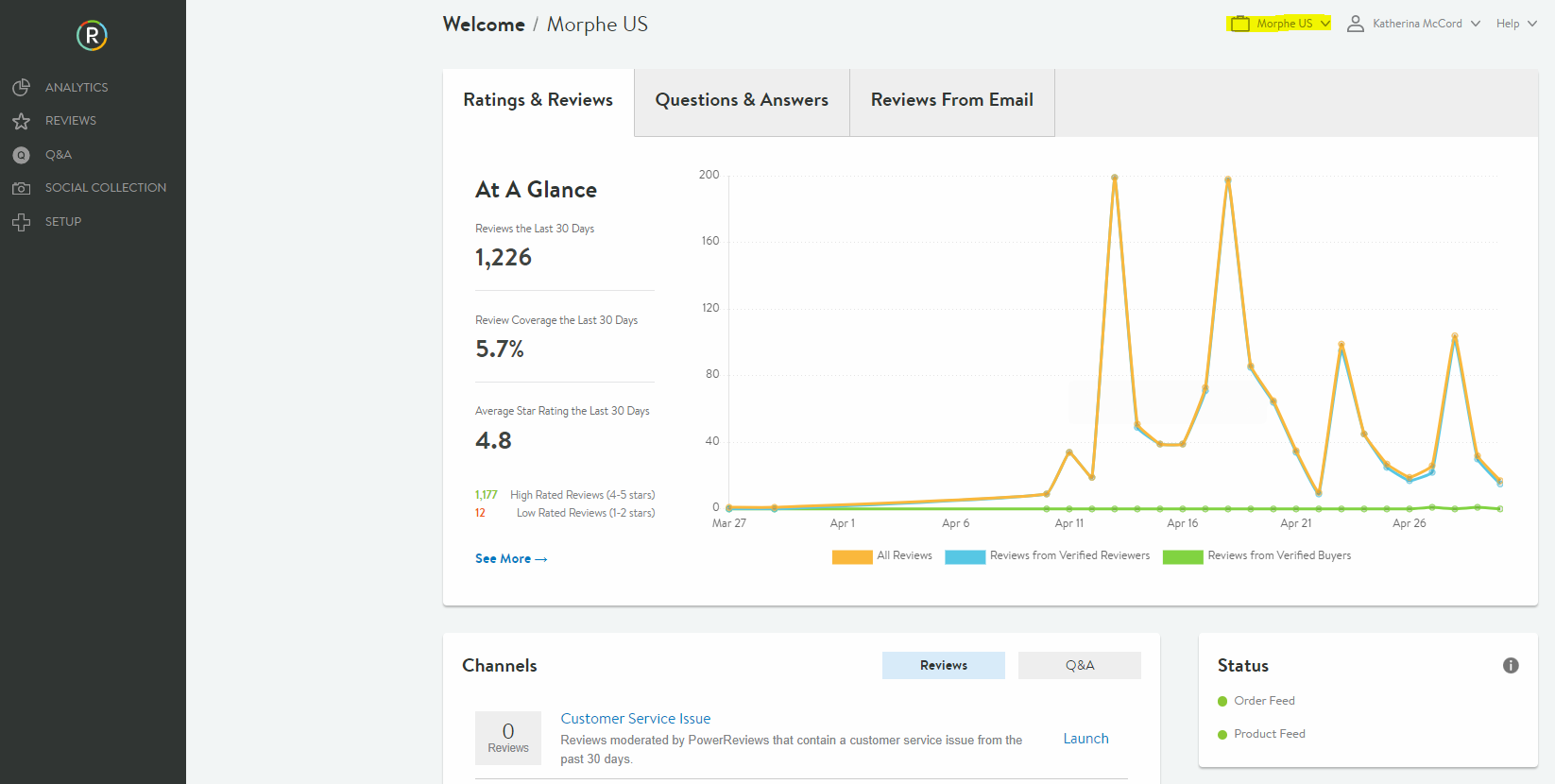This screenshot has height=784, width=1555.
Task: Click the Status info icon
Action: [x=1511, y=666]
